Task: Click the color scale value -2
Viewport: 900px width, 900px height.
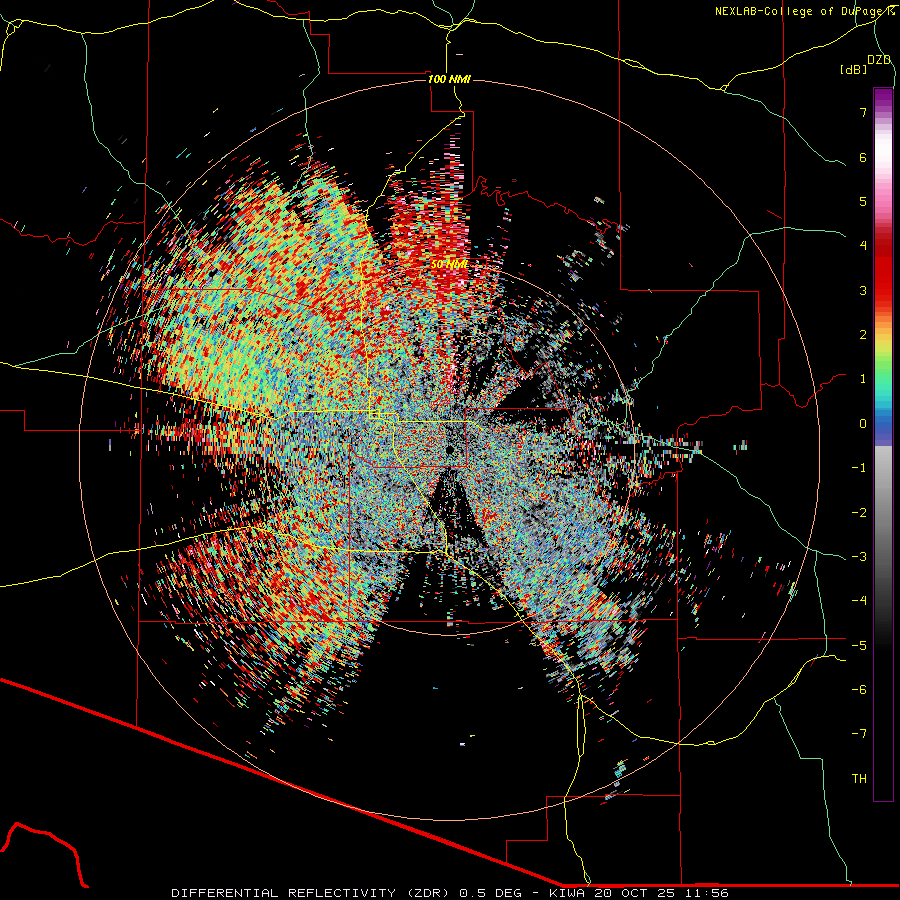Action: [859, 512]
